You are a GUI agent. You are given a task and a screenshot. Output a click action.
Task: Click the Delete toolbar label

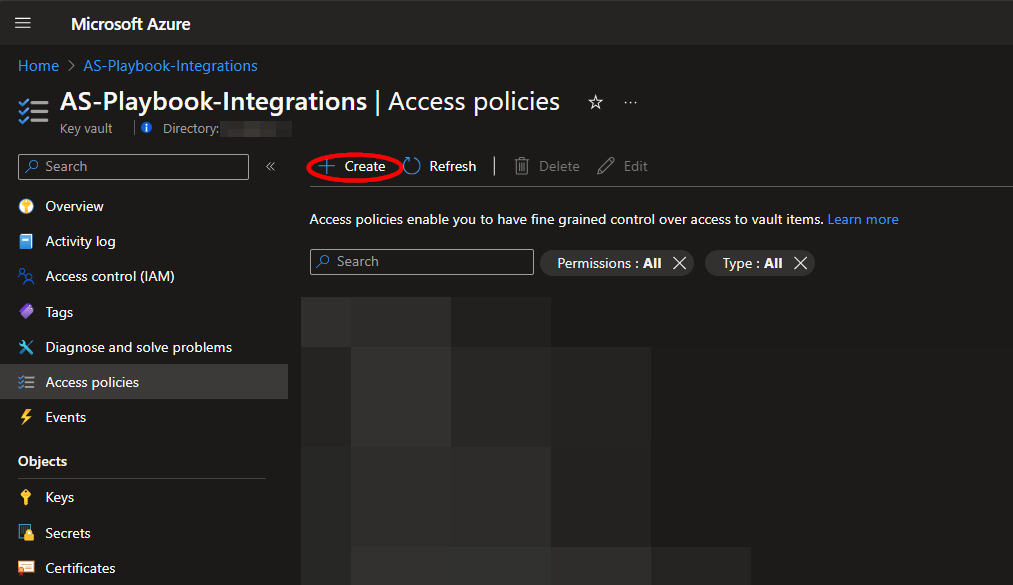click(559, 167)
